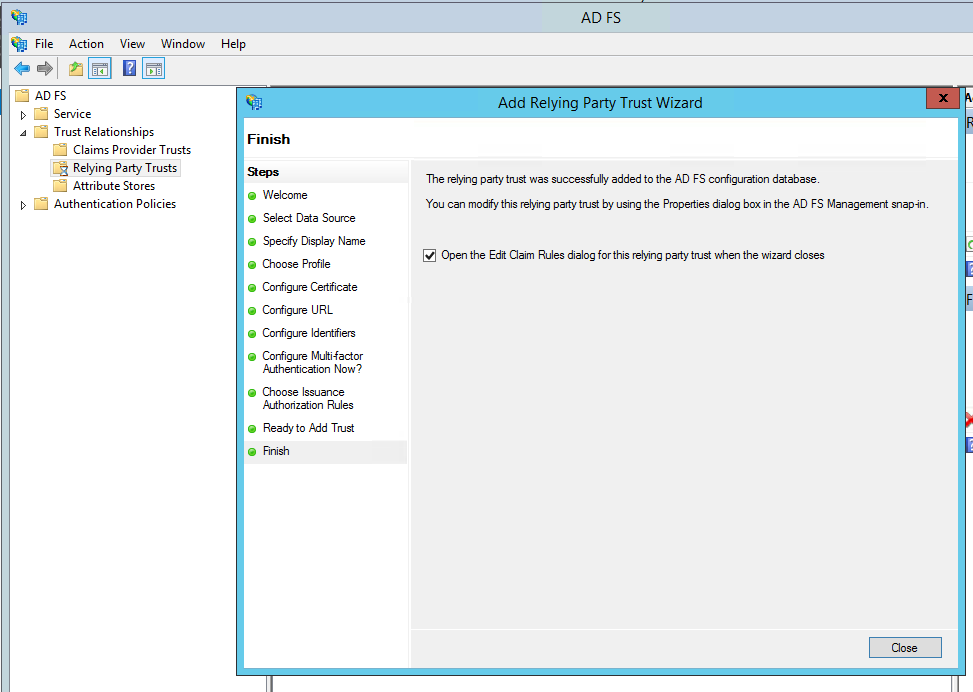Select AD FS root tree item

point(50,96)
